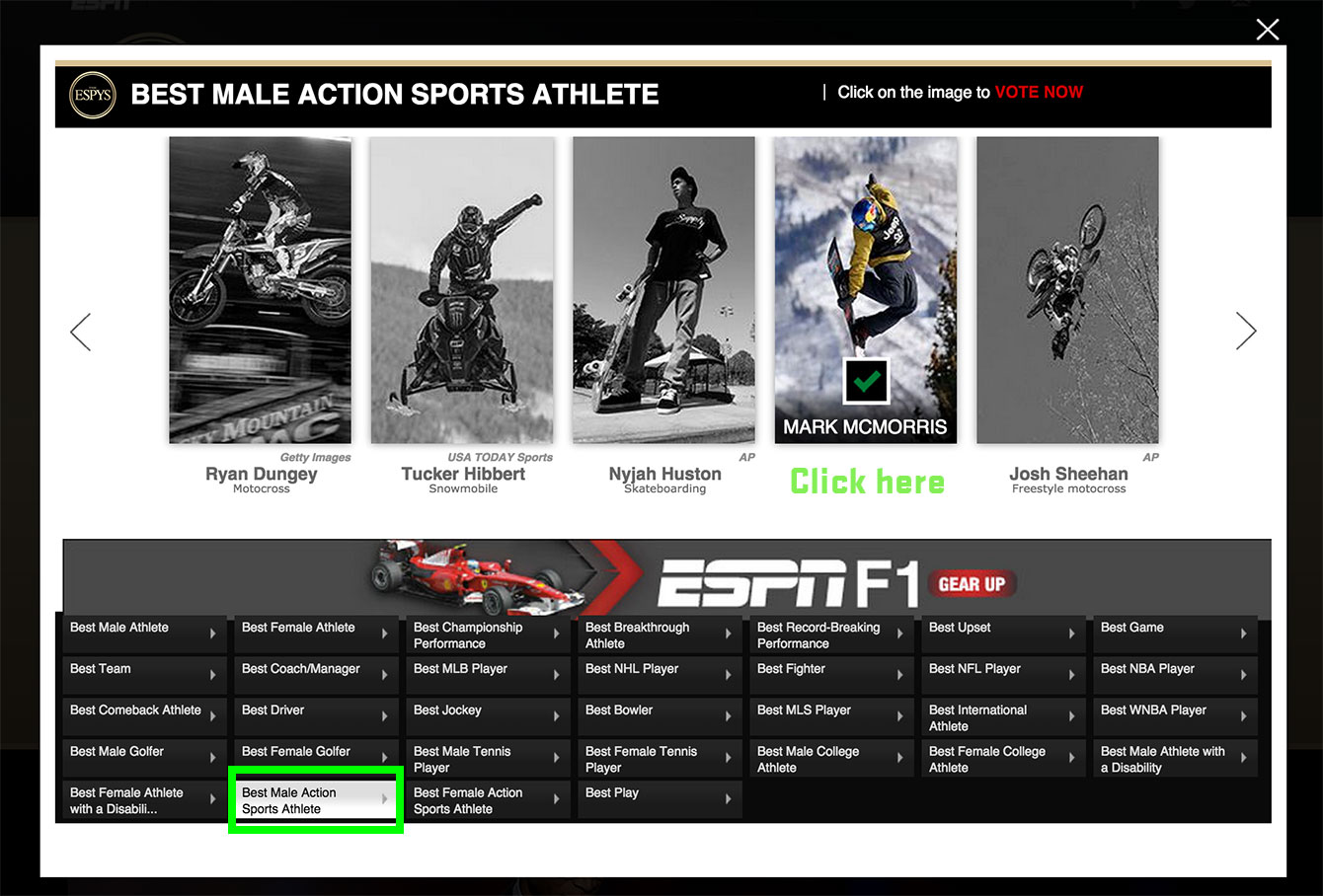
Task: Click the GEAR UP button on banner
Action: [973, 584]
